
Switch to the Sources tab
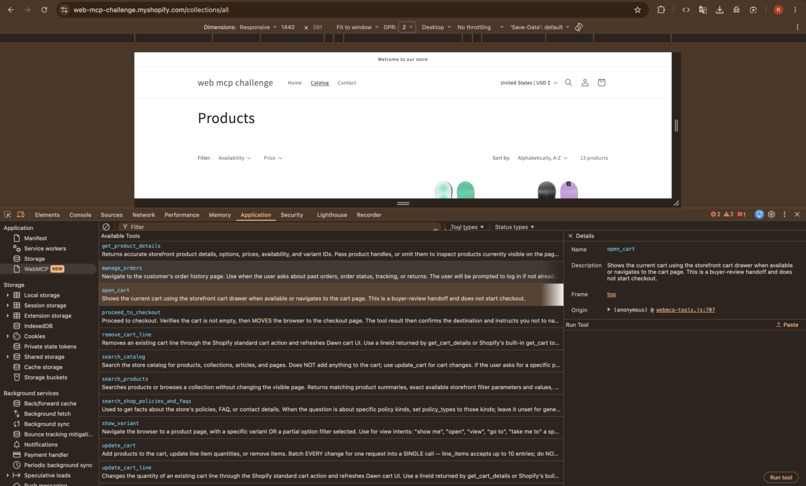[112, 215]
